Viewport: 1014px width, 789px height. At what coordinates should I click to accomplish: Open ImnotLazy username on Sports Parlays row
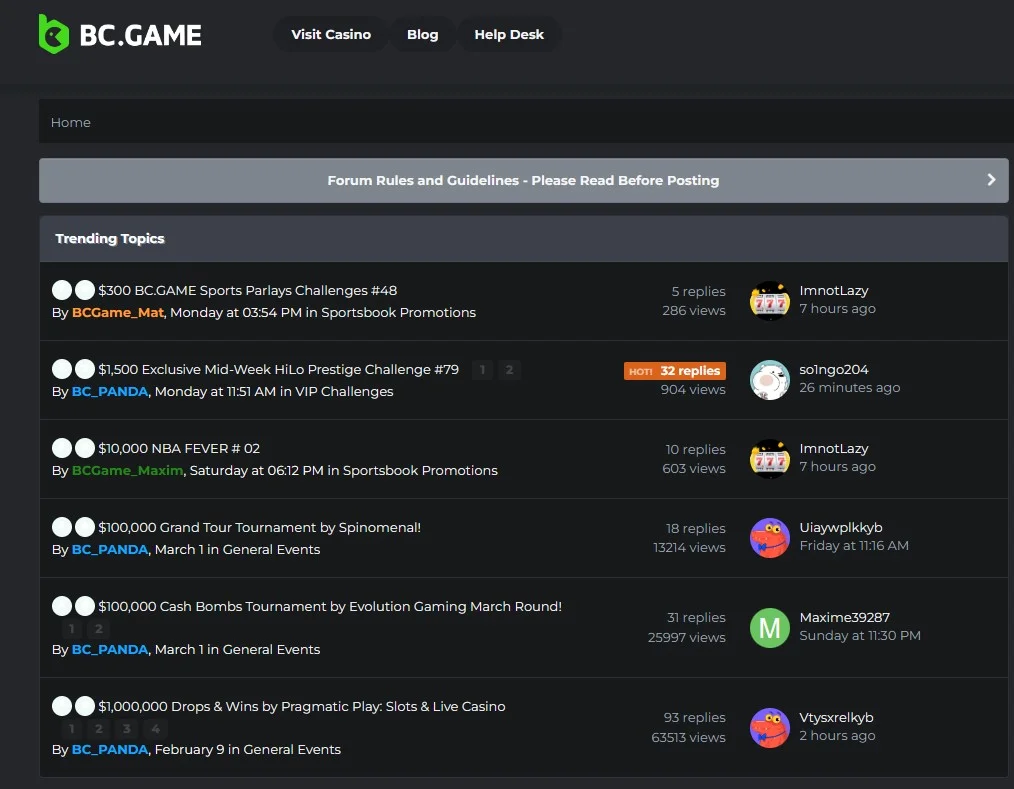pyautogui.click(x=834, y=290)
